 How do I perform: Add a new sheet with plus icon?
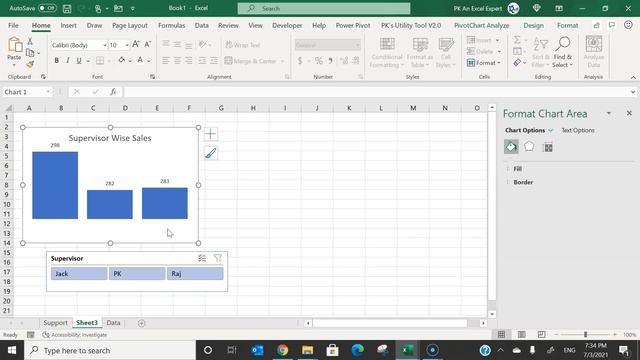coord(142,323)
